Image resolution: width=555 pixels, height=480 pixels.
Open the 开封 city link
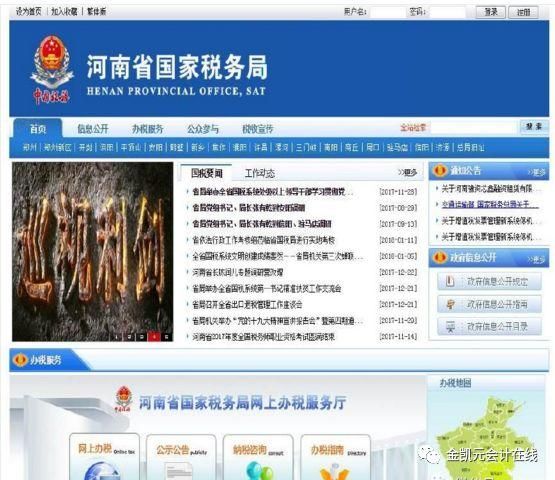tap(86, 147)
